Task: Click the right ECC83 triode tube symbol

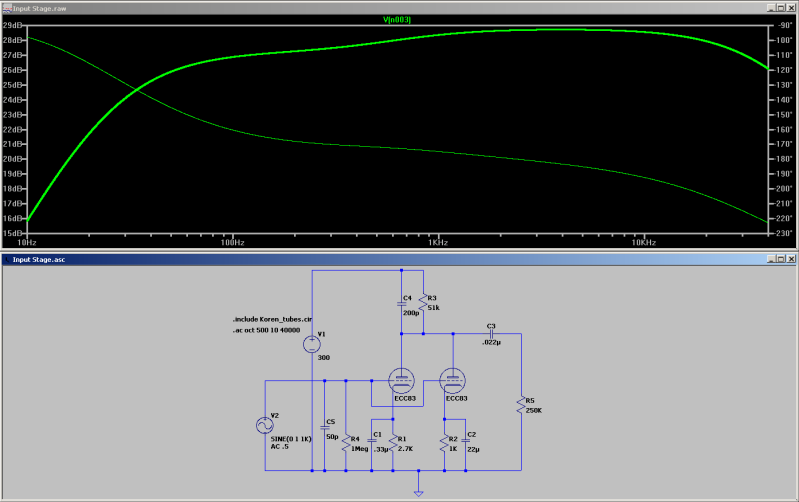Action: pyautogui.click(x=452, y=381)
